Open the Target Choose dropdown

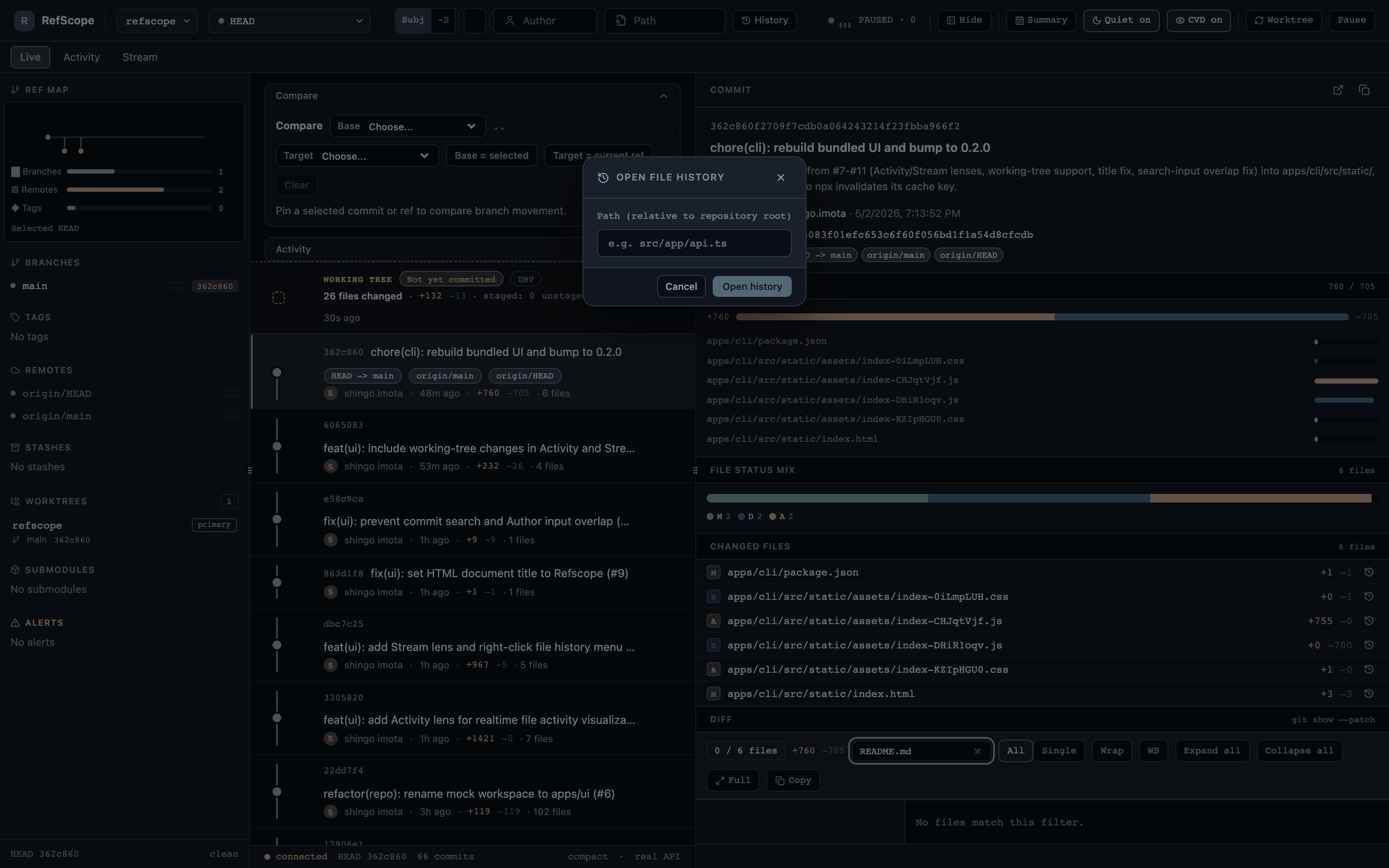[357, 155]
